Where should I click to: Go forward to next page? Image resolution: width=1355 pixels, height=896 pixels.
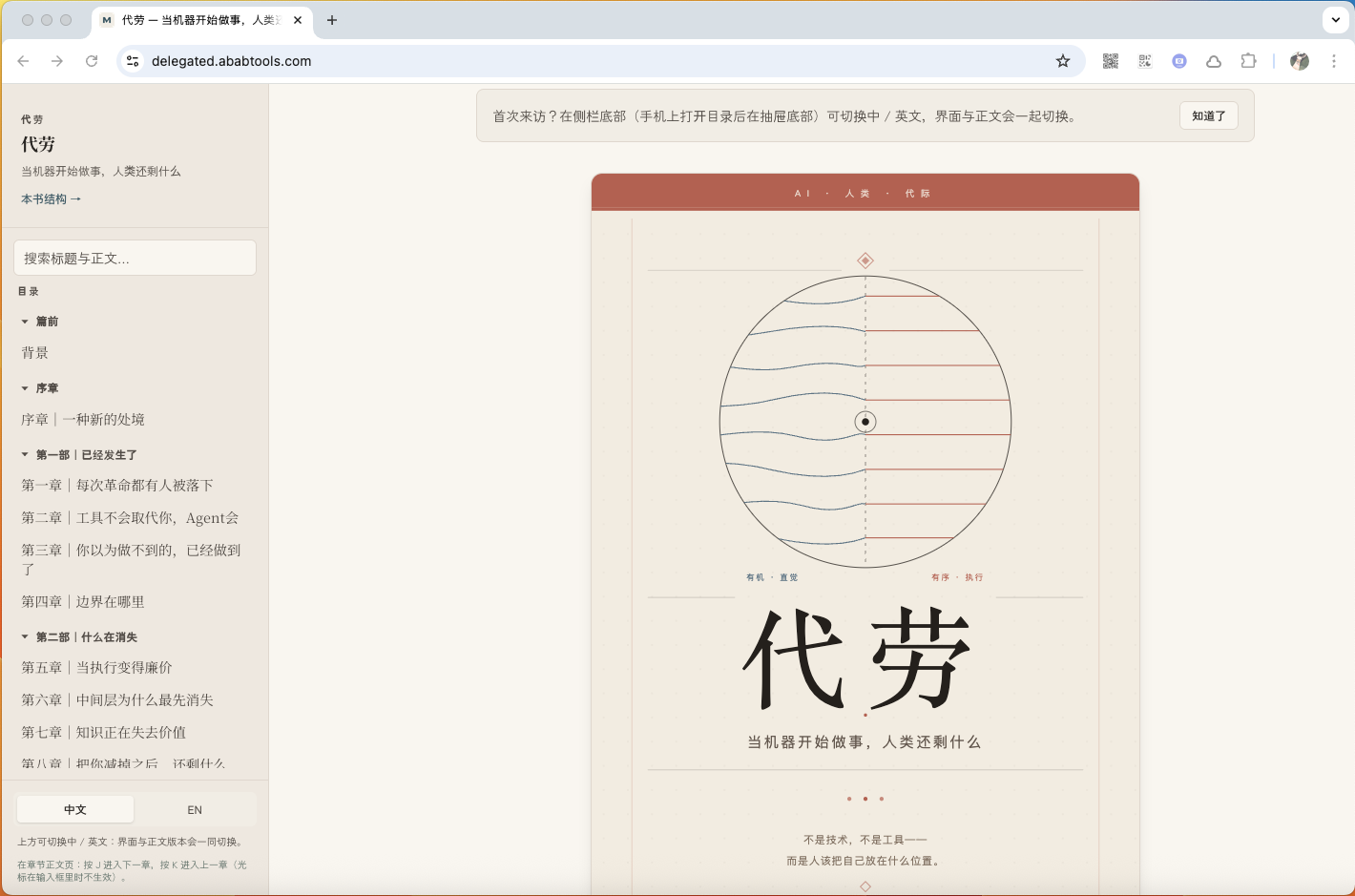[57, 61]
